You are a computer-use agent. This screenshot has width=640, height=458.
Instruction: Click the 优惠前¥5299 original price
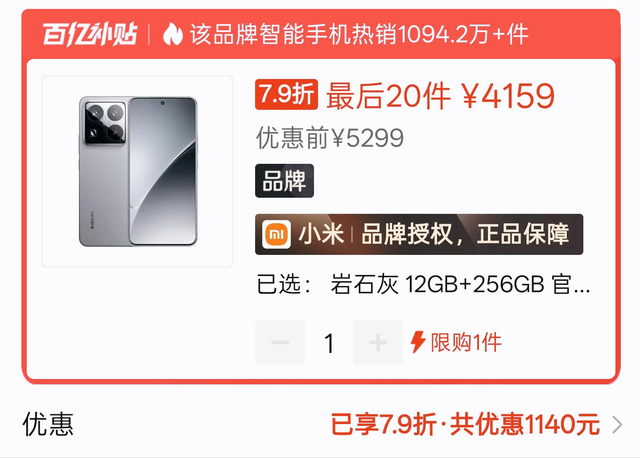pyautogui.click(x=330, y=138)
